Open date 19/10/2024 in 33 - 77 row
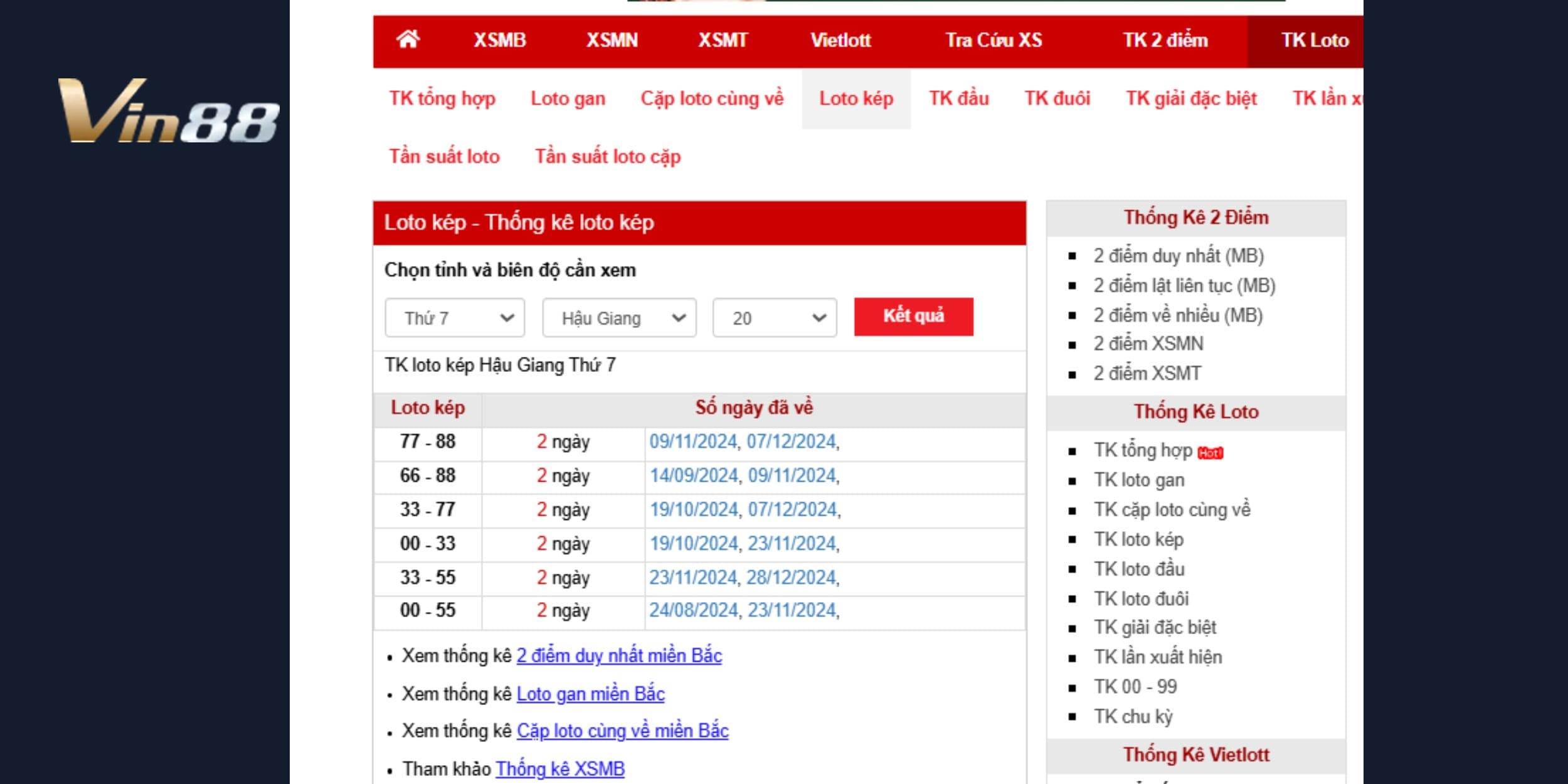Screen dimensions: 1568x784 694,509
